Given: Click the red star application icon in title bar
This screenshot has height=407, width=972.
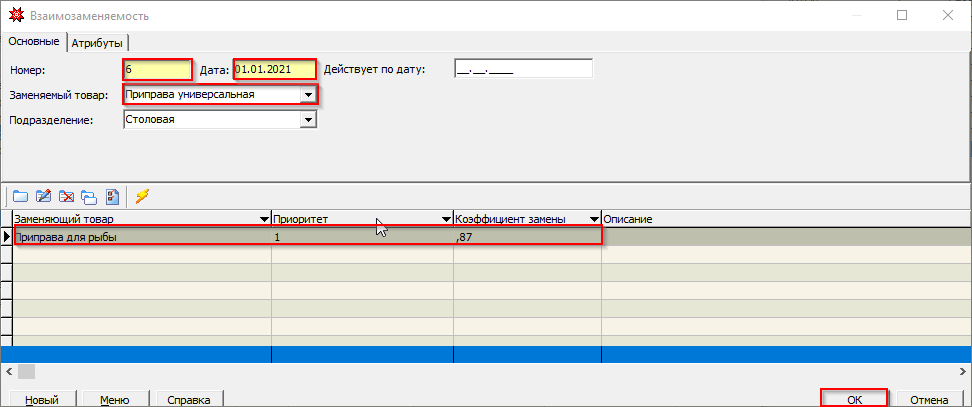Looking at the screenshot, I should 16,15.
